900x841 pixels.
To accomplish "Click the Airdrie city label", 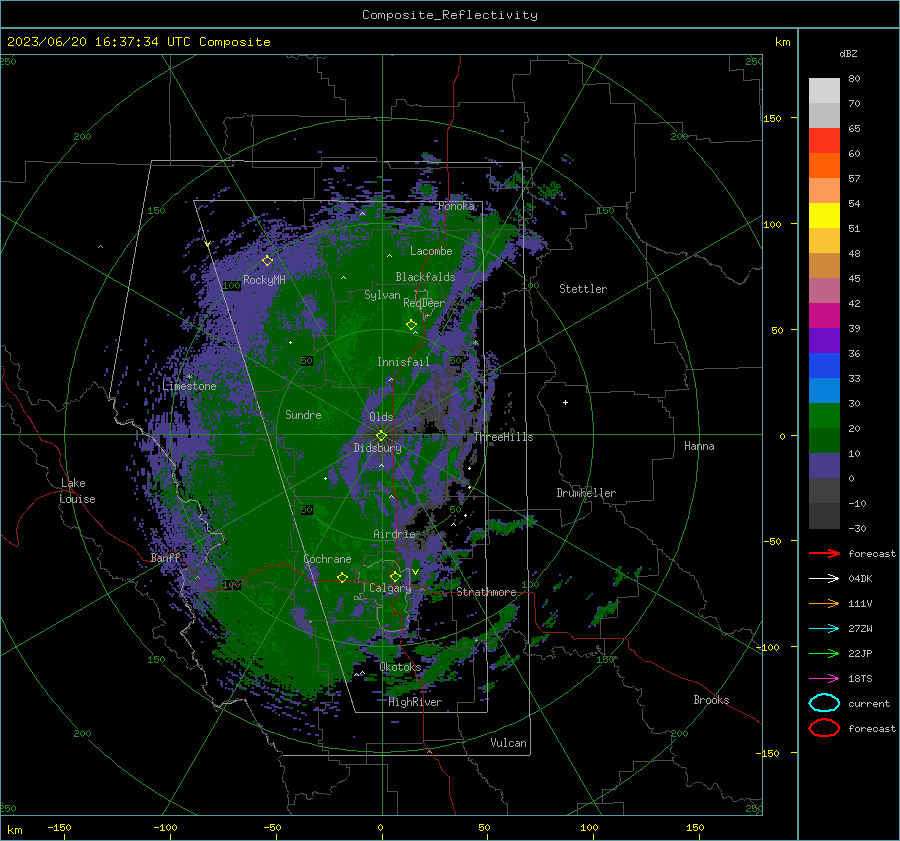I will click(394, 534).
